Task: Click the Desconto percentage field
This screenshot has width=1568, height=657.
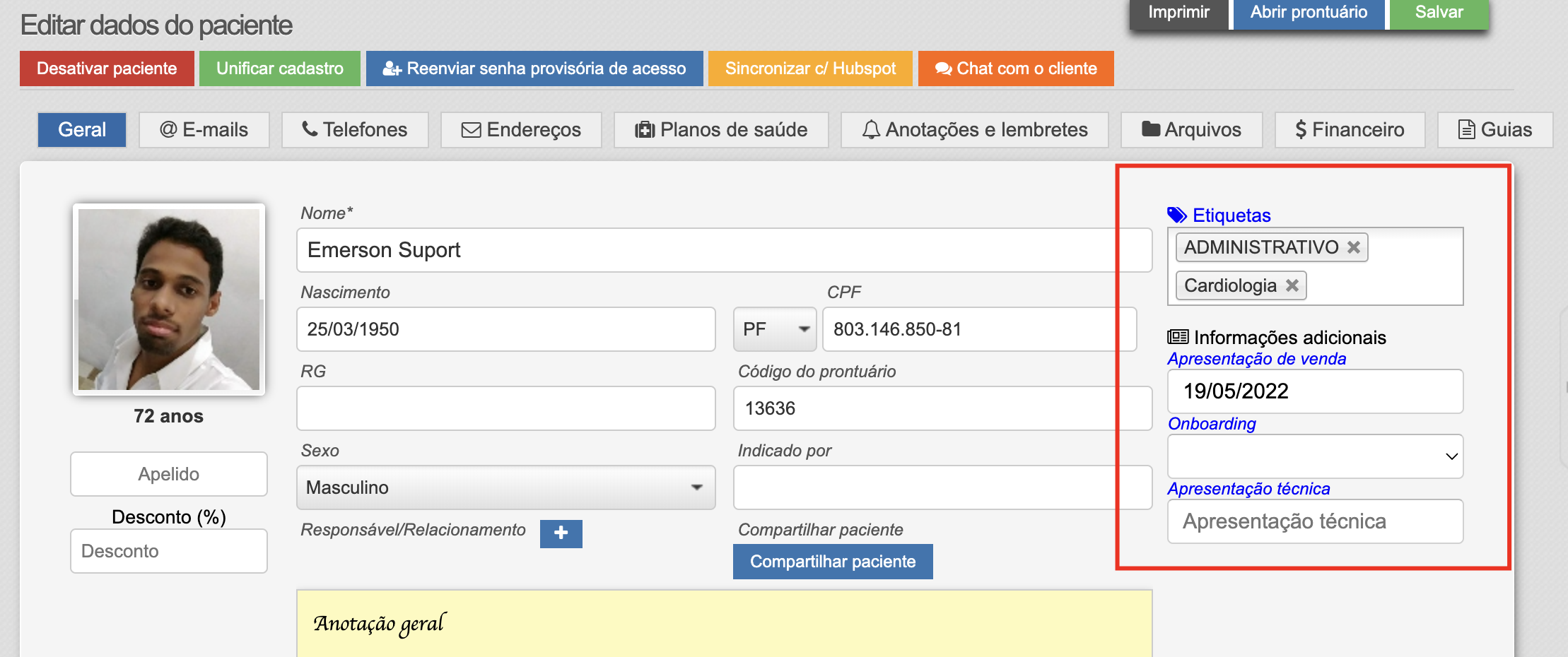Action: [169, 551]
